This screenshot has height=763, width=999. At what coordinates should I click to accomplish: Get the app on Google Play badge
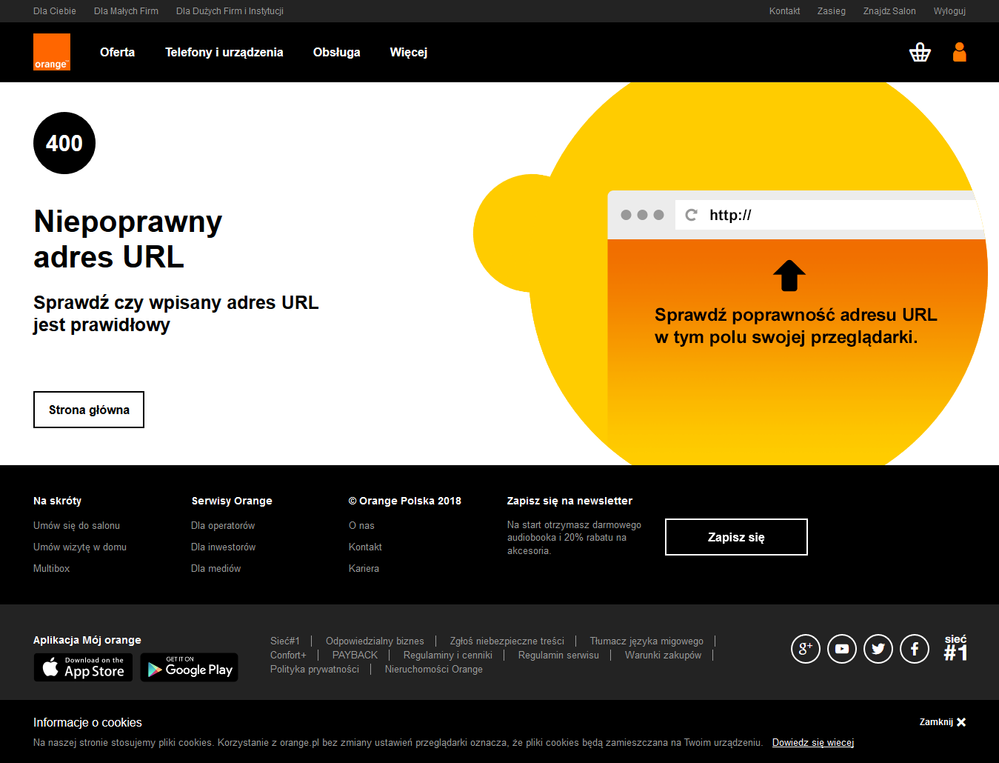pos(188,667)
